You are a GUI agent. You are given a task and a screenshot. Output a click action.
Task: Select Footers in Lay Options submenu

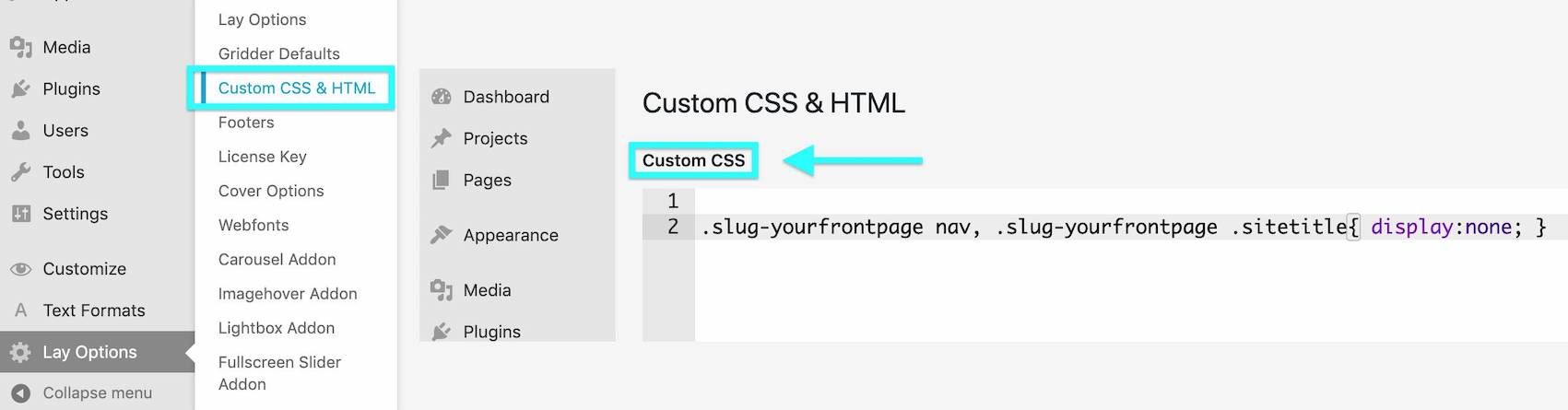click(x=246, y=123)
